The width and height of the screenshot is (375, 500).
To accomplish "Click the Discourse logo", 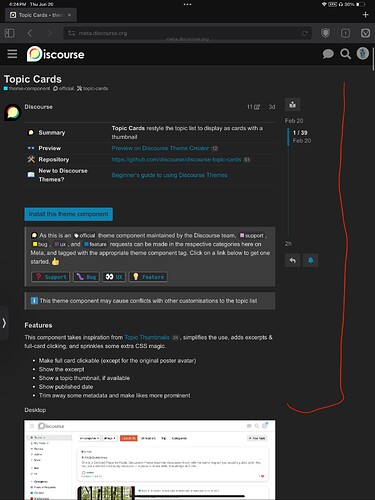I will 56,54.
